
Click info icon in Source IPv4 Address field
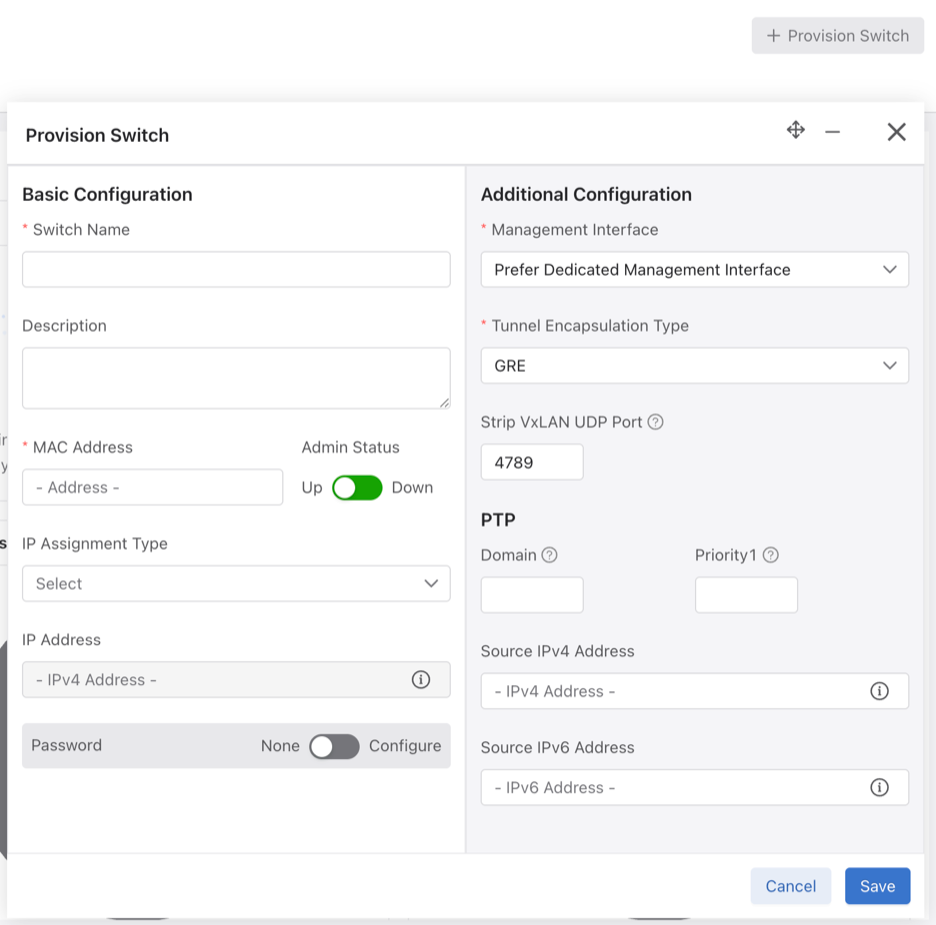879,691
